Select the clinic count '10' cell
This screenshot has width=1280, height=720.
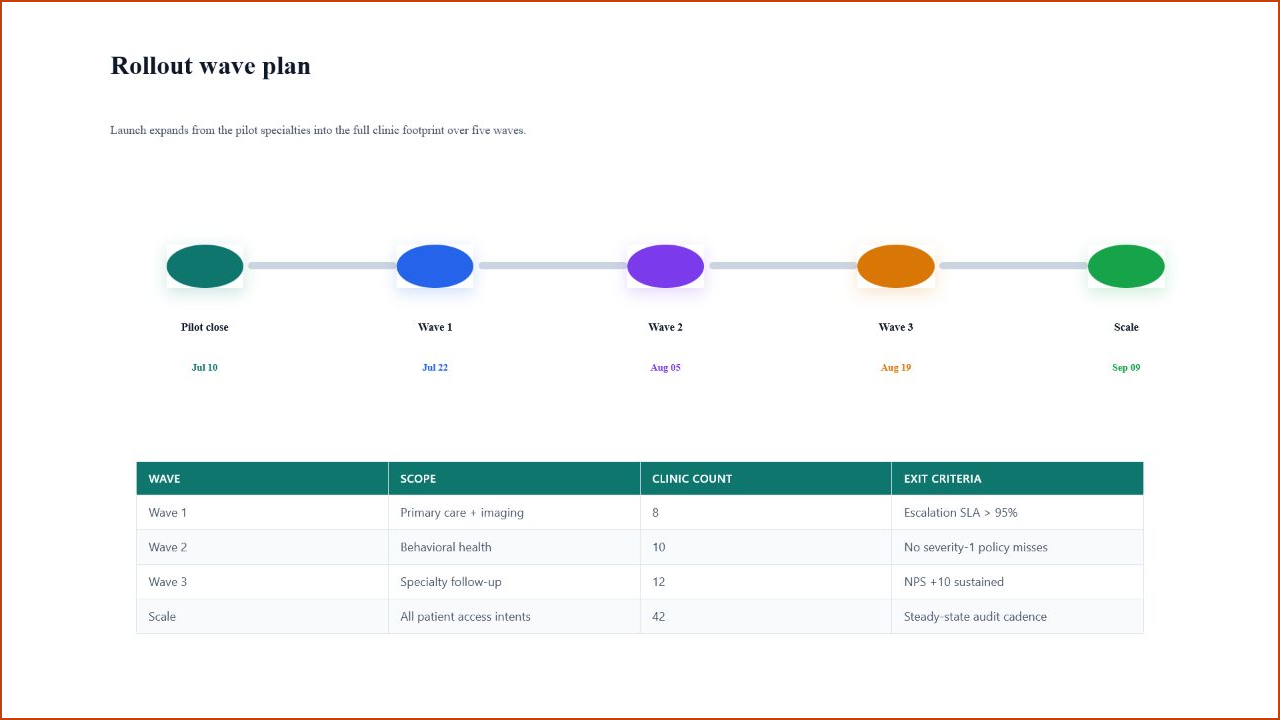point(766,547)
